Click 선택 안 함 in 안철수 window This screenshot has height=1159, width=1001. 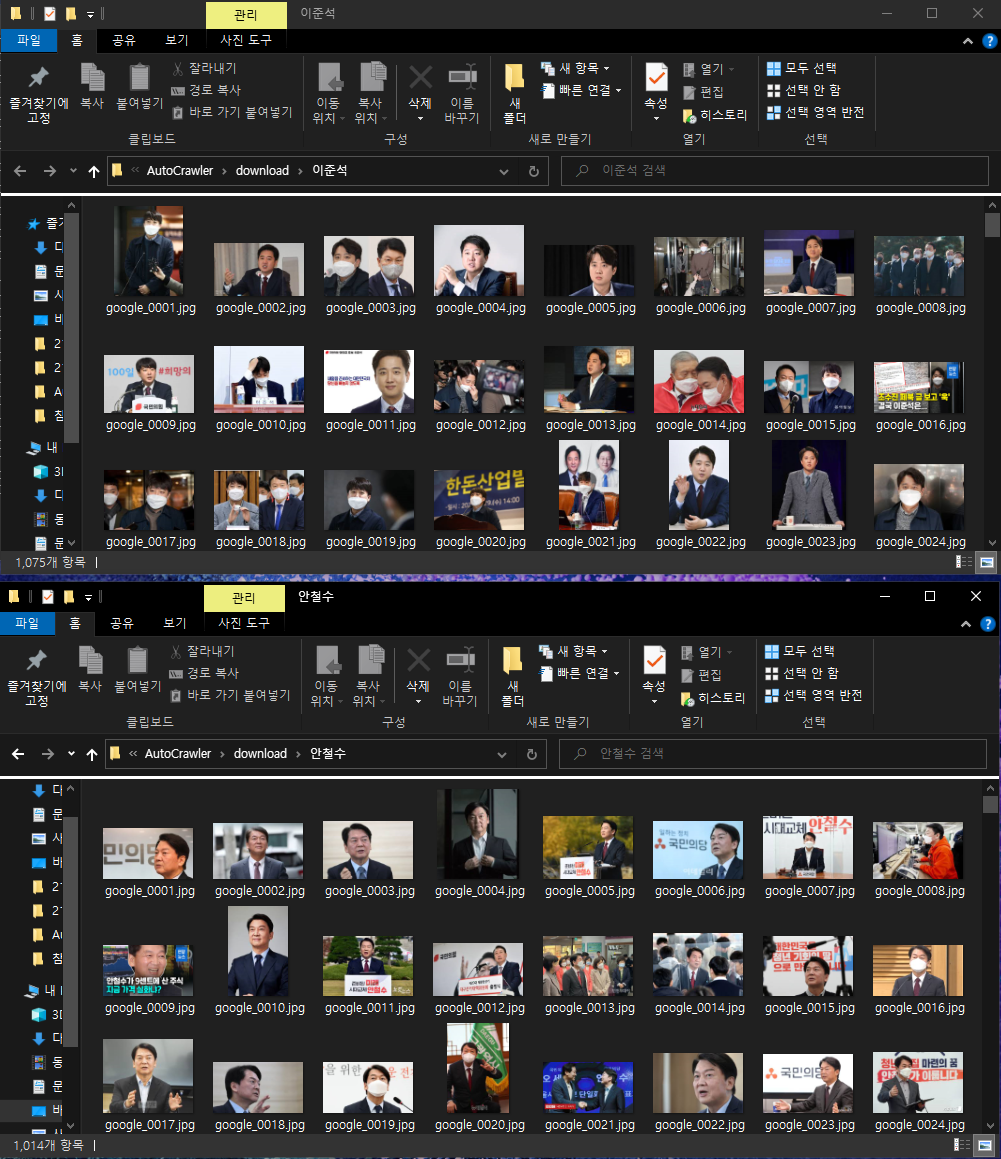click(x=801, y=673)
